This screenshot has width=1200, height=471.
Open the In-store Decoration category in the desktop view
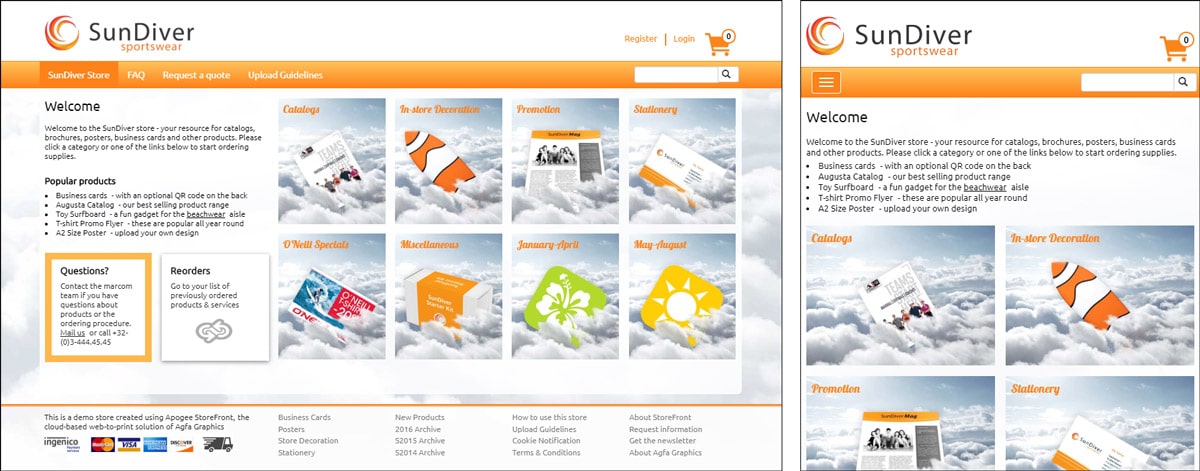pos(449,160)
